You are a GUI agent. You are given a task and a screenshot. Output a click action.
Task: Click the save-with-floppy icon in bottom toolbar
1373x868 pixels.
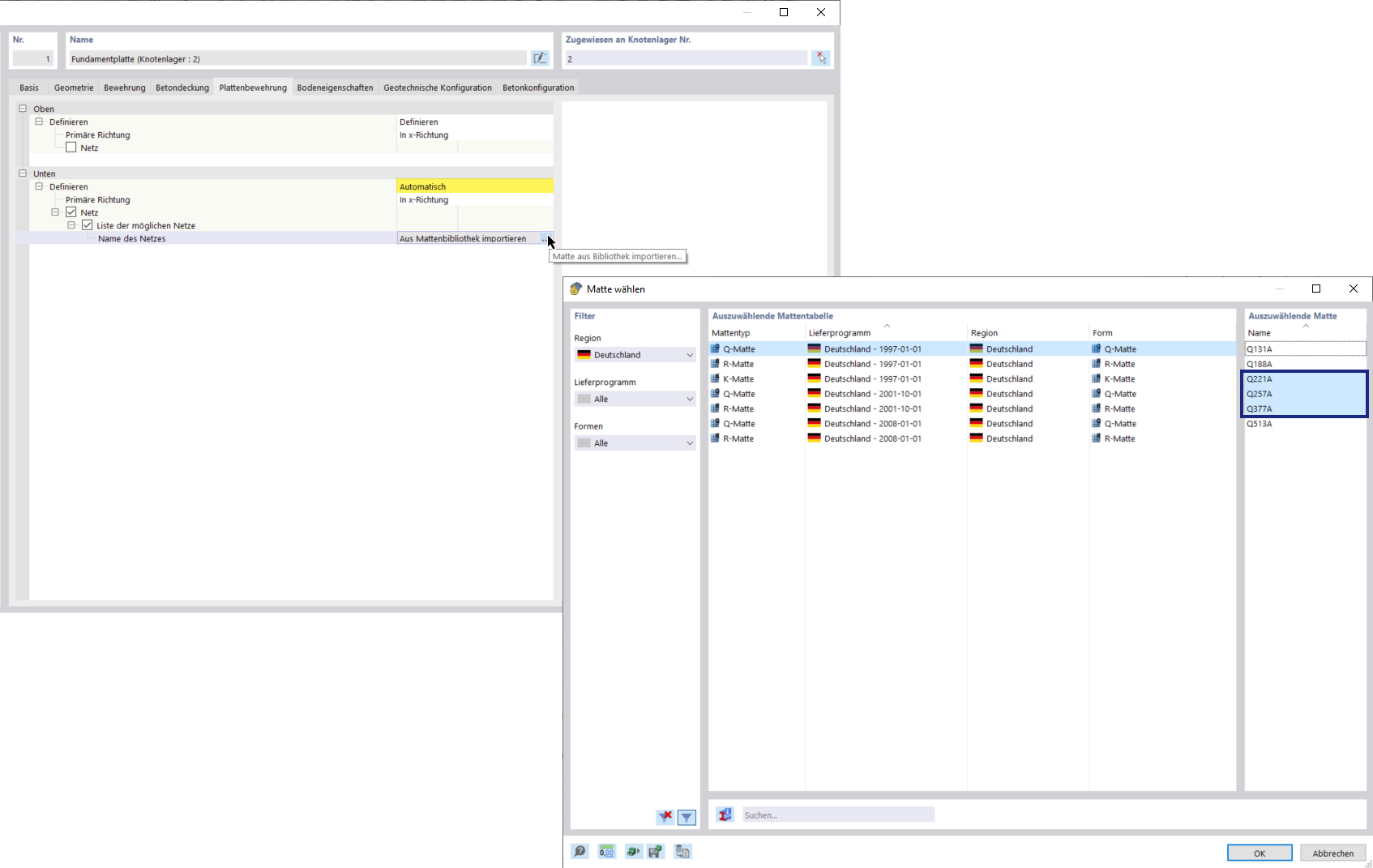pos(656,852)
